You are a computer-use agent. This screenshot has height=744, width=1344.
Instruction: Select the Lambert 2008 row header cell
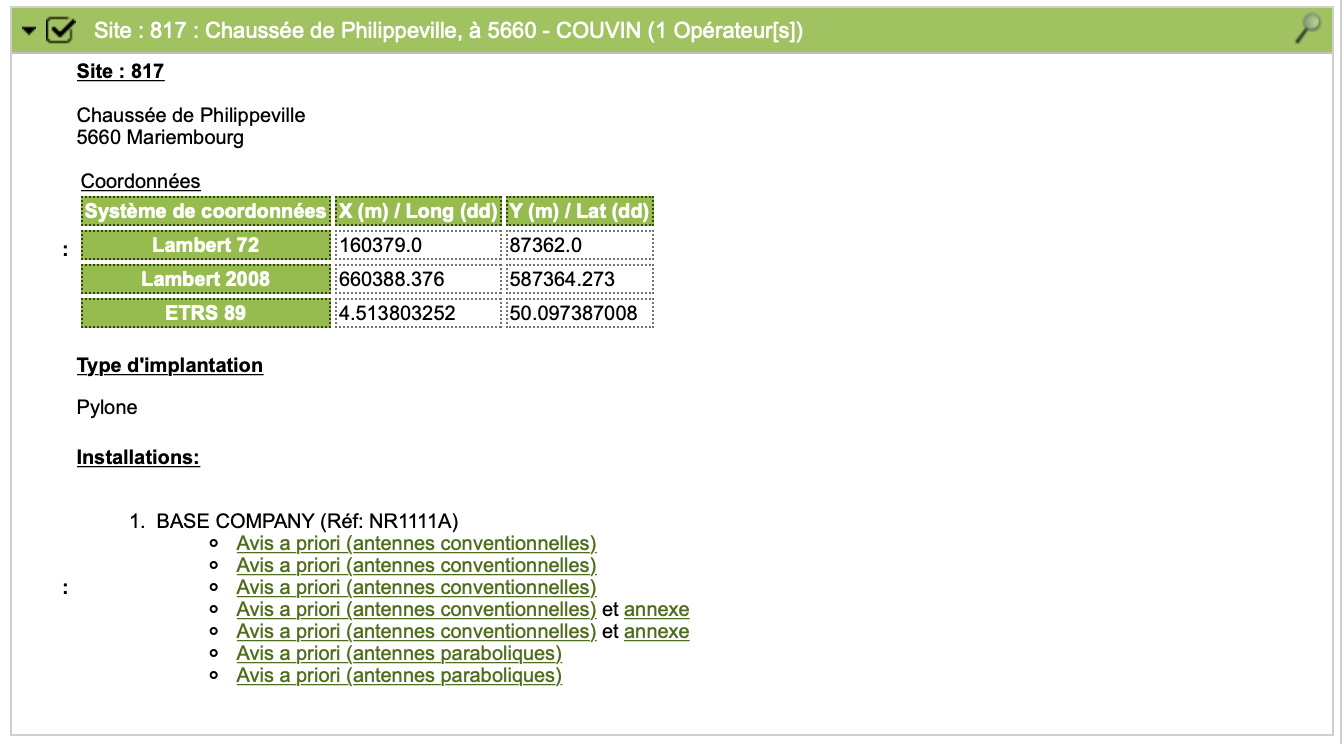tap(206, 279)
